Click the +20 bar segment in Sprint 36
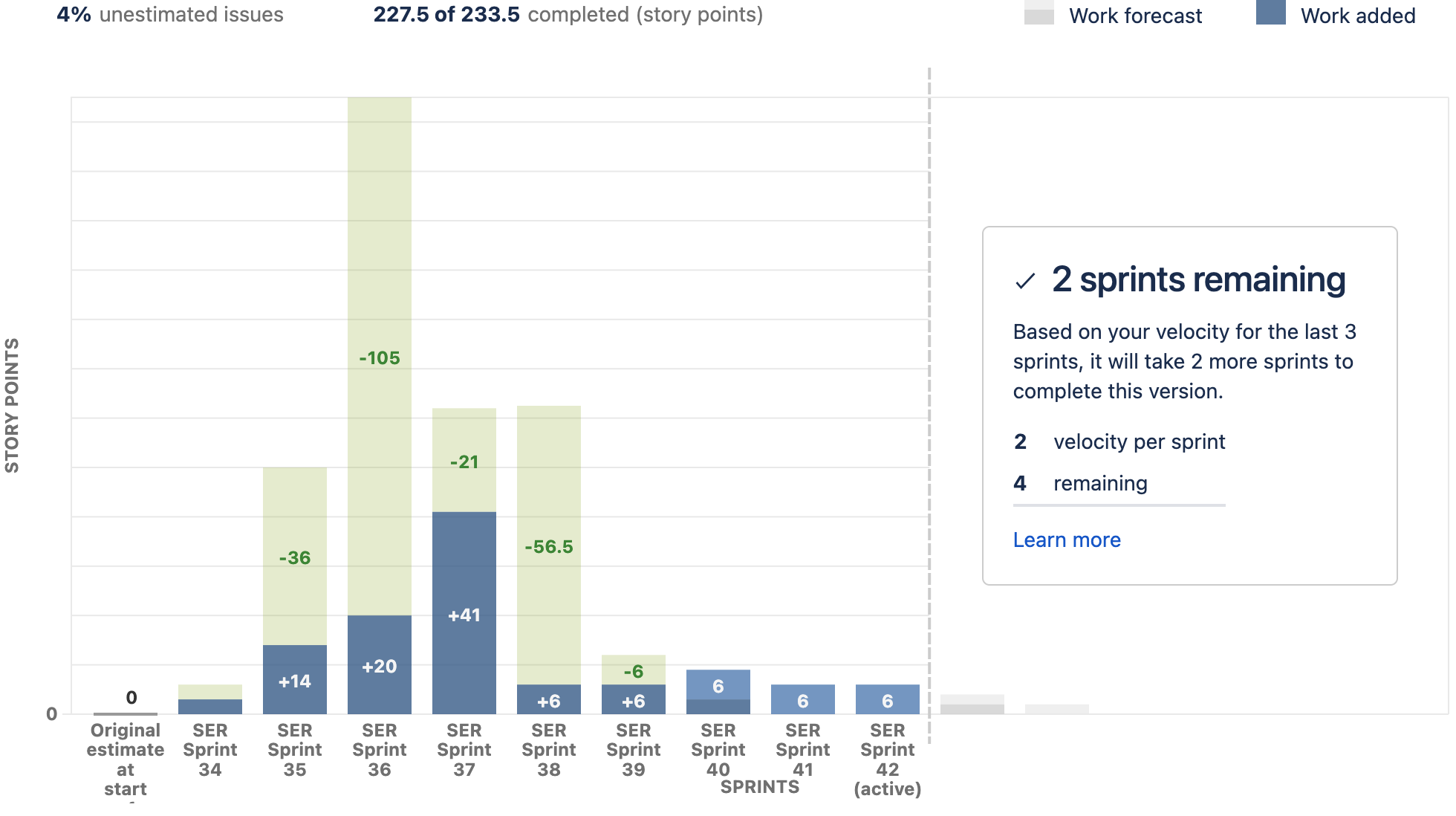This screenshot has width=1456, height=816. [x=380, y=665]
